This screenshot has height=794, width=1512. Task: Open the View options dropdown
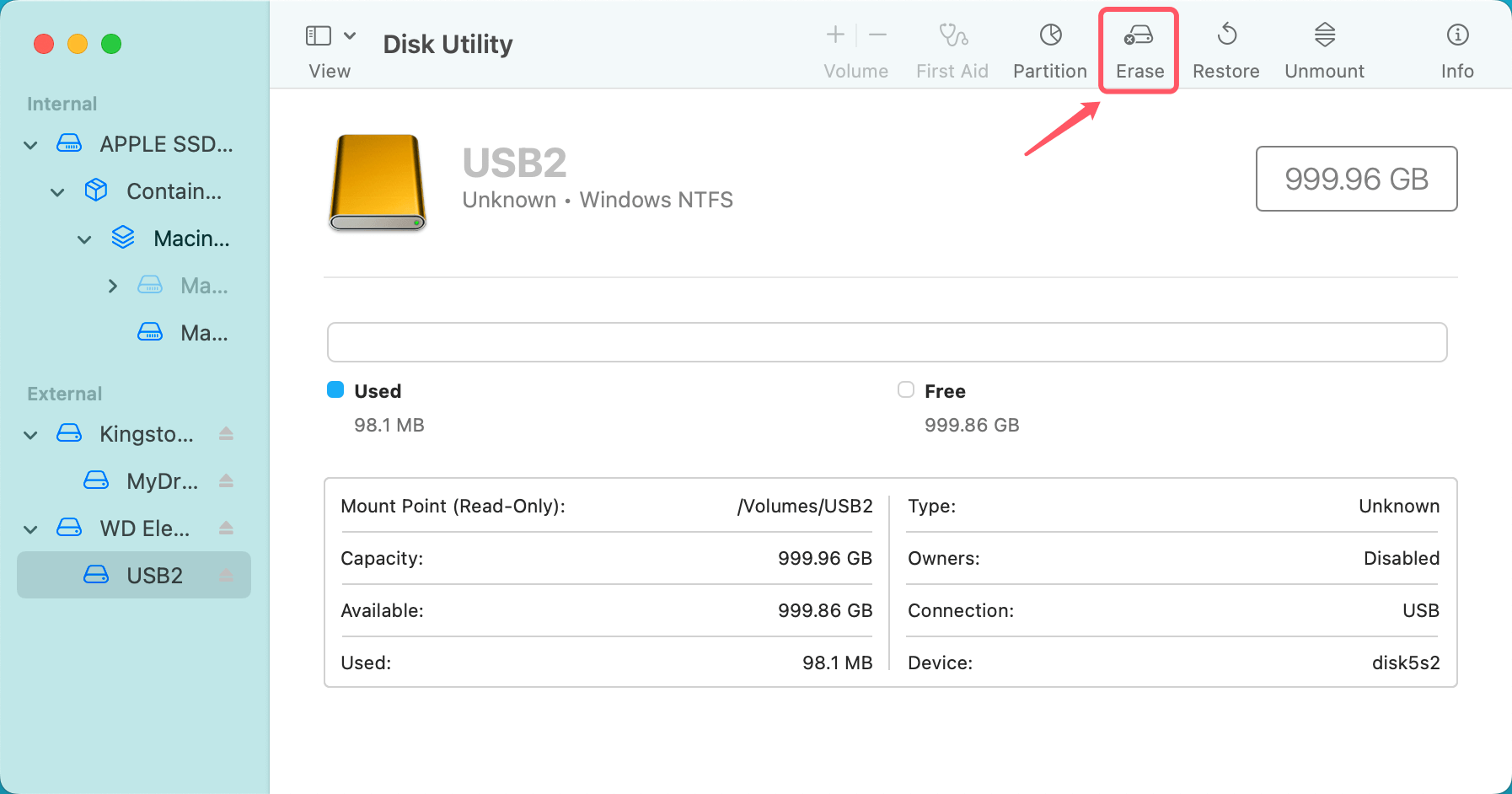351,35
